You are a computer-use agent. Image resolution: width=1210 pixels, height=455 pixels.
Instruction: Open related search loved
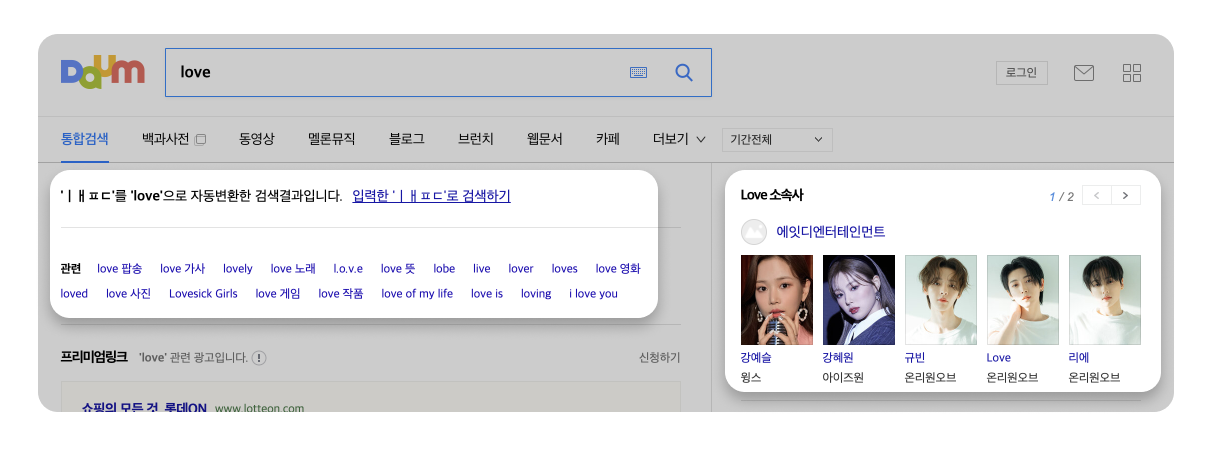pyautogui.click(x=74, y=293)
